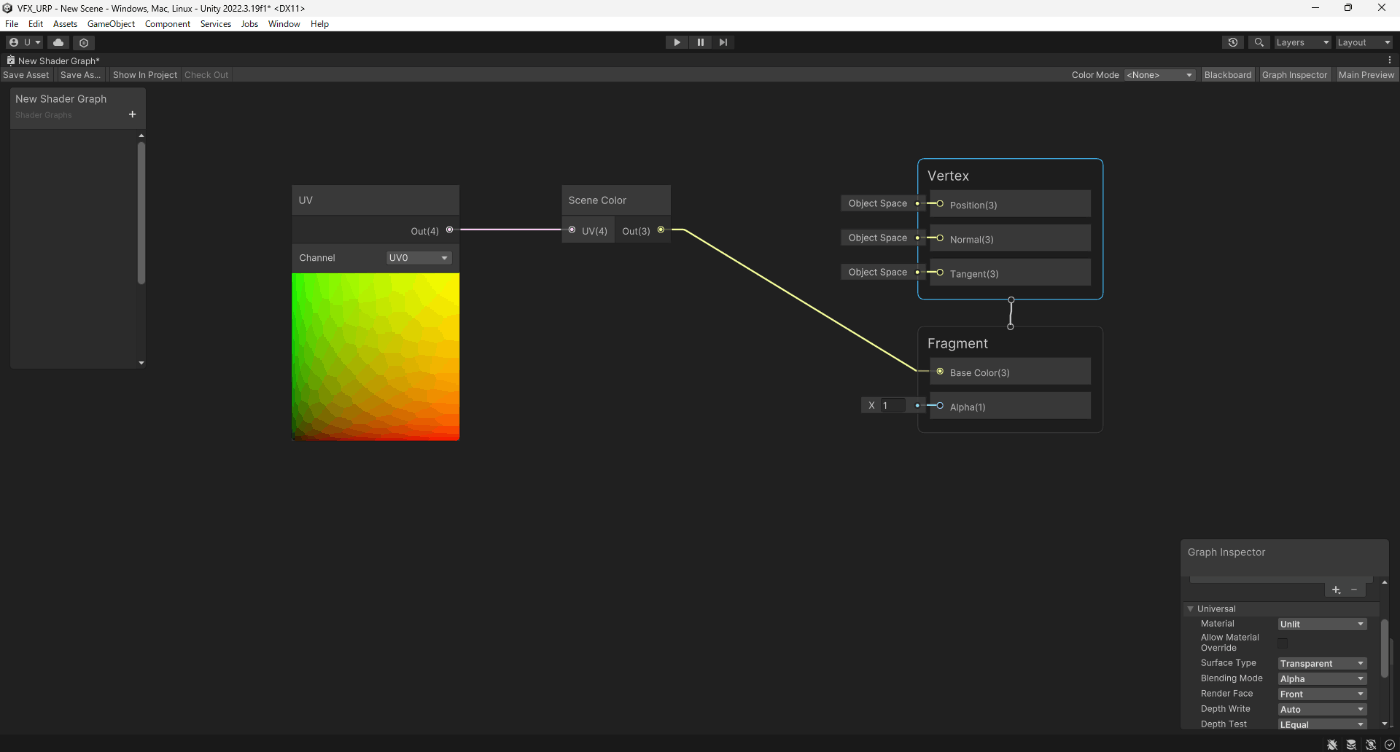
Task: Click the UV node Out(4) output port
Action: [449, 230]
